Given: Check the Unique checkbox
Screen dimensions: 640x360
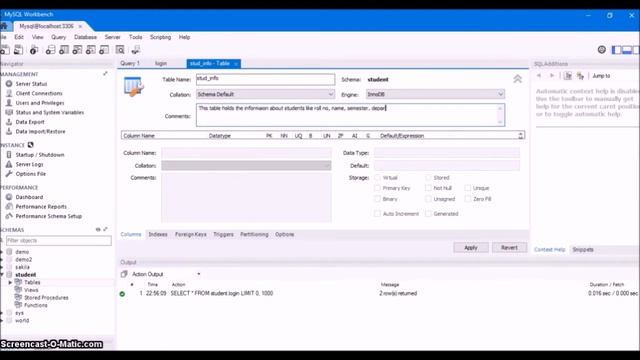Looking at the screenshot, I should coord(468,188).
